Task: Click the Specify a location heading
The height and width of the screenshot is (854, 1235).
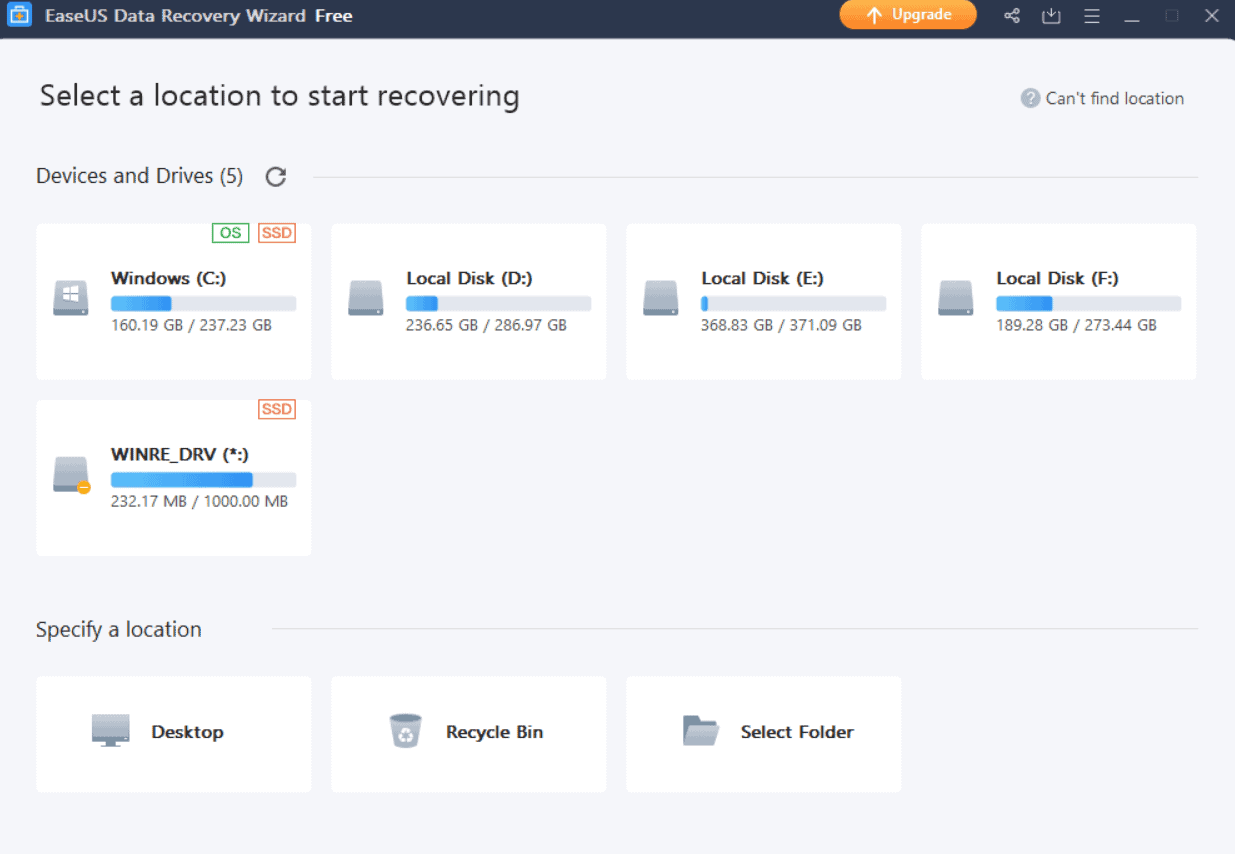Action: click(119, 629)
